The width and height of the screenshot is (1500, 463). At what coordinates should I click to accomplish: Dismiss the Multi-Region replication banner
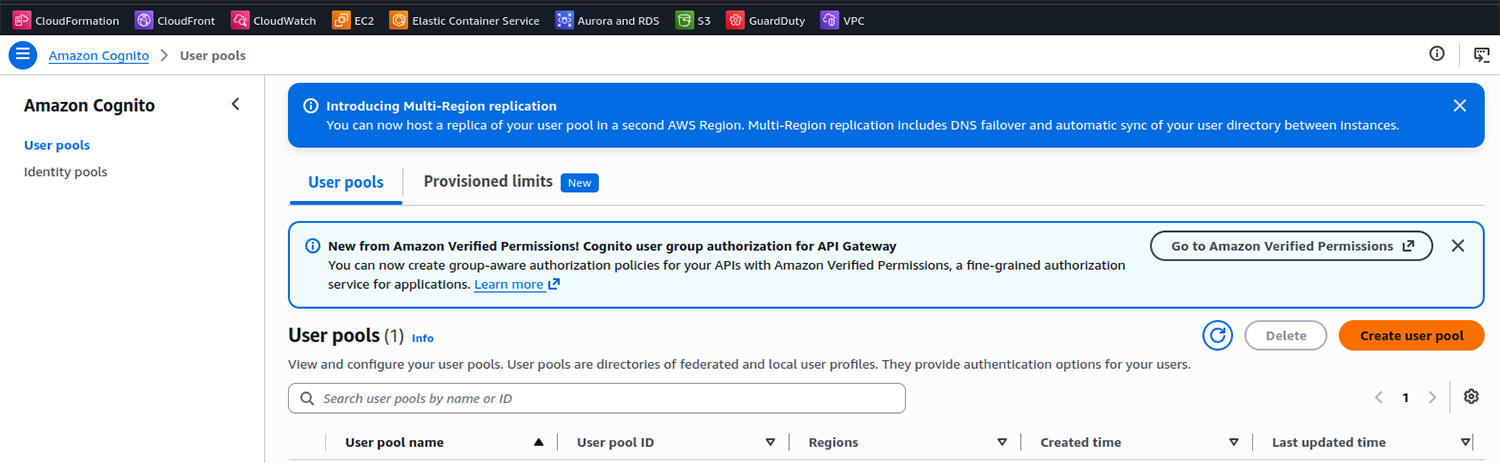click(1460, 105)
